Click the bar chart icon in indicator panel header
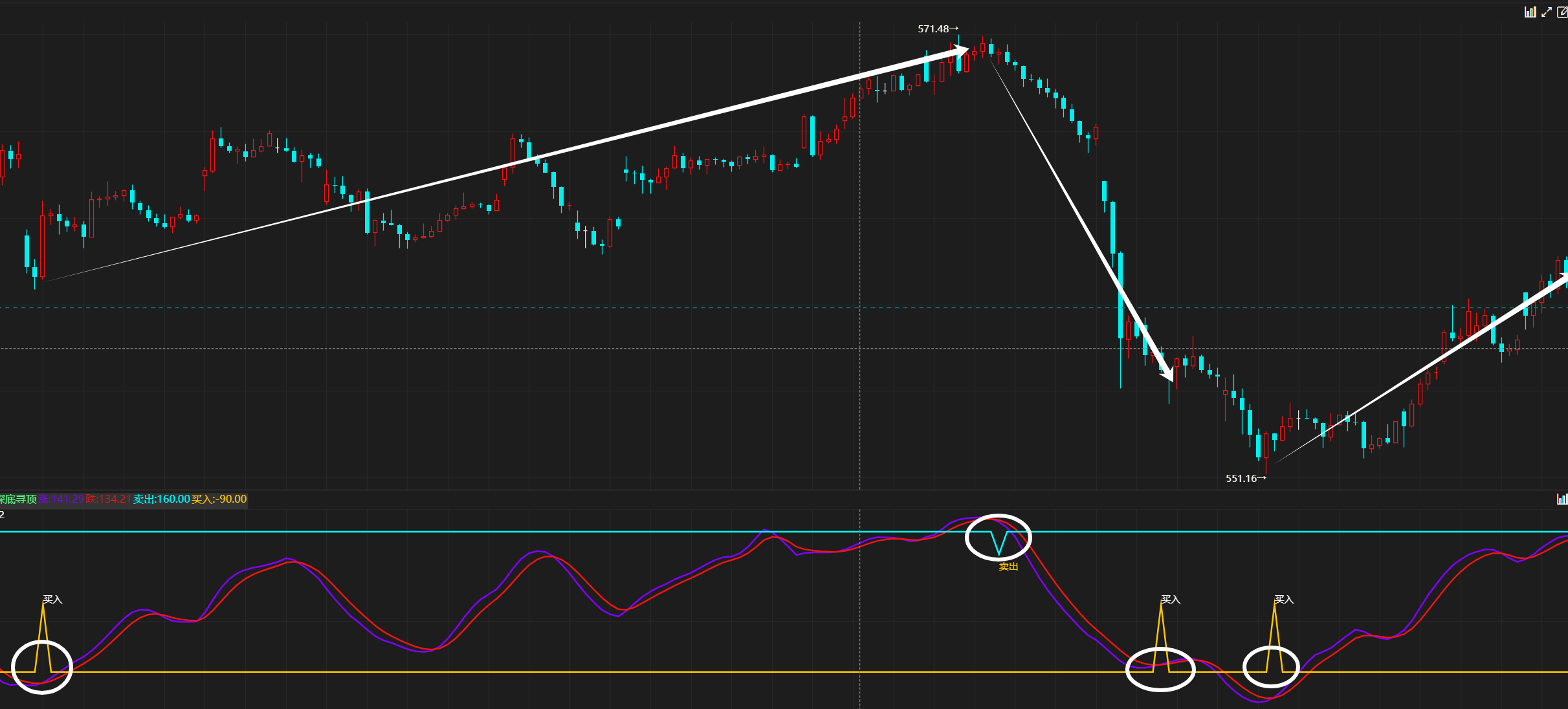The height and width of the screenshot is (709, 1568). 1562,499
